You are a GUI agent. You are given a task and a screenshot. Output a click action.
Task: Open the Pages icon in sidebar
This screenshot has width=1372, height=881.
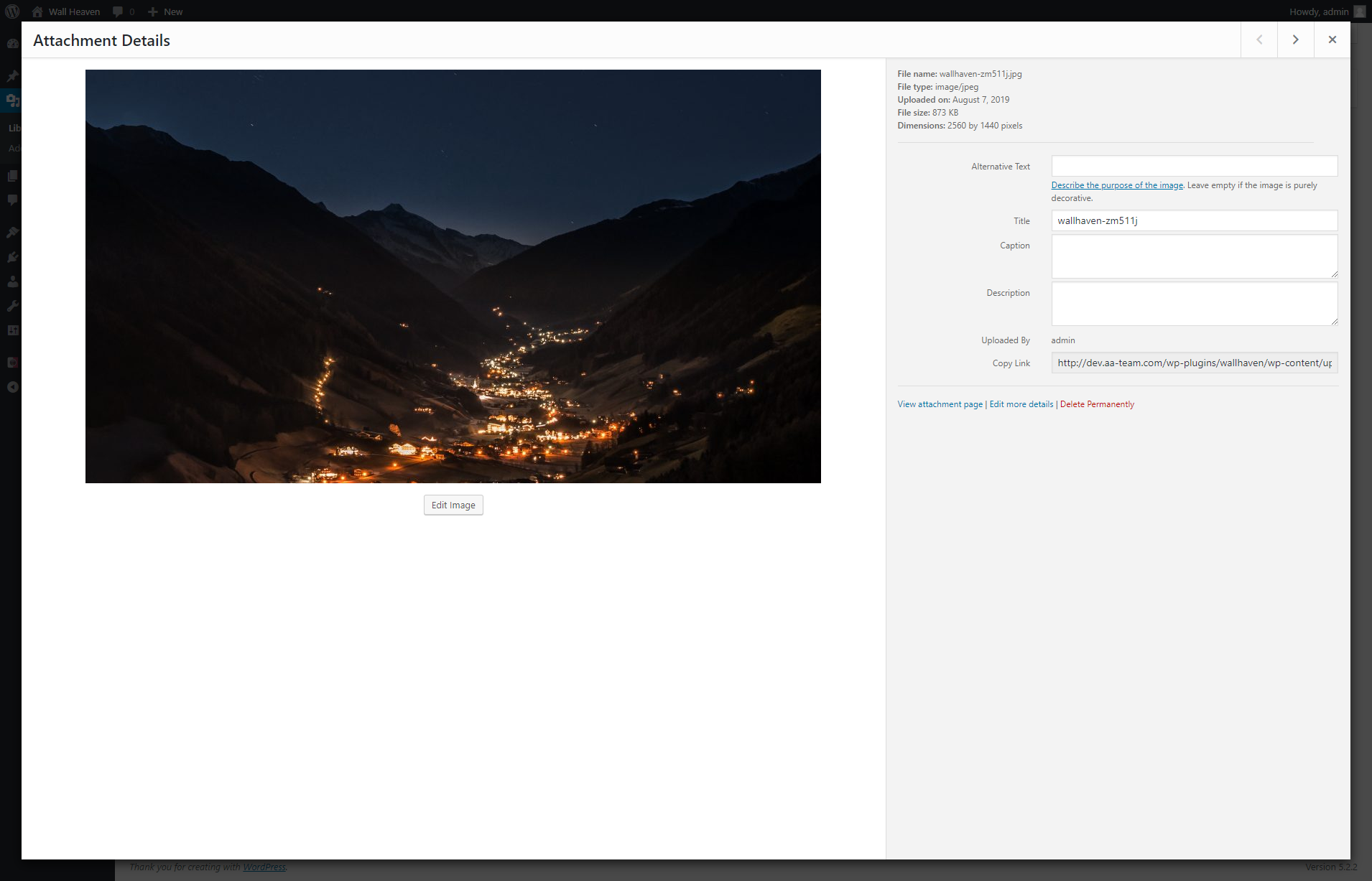click(12, 176)
